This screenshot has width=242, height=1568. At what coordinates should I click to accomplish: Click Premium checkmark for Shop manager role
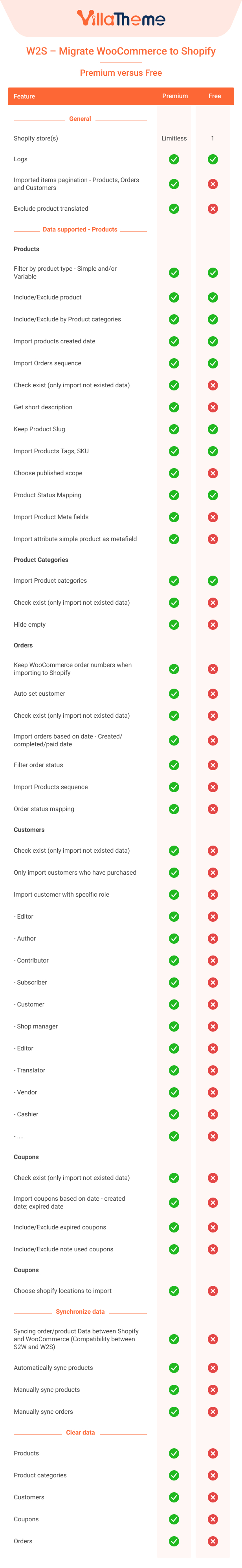tap(174, 1026)
